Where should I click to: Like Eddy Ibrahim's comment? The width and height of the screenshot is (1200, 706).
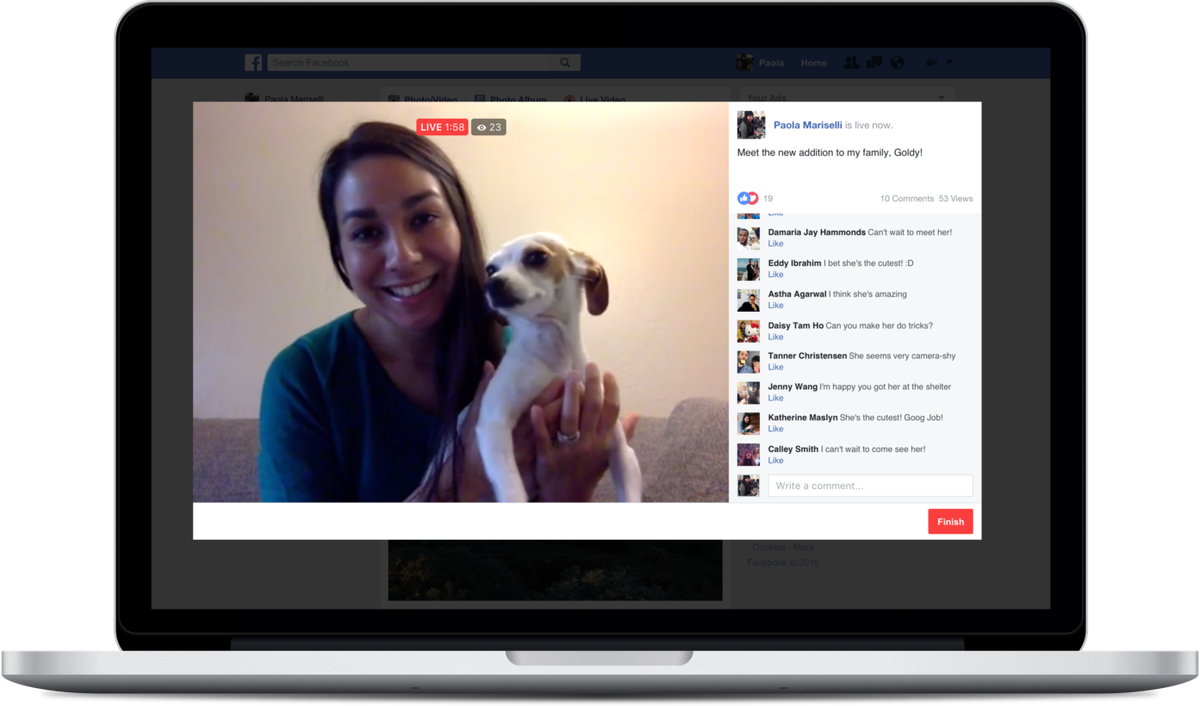(x=776, y=274)
